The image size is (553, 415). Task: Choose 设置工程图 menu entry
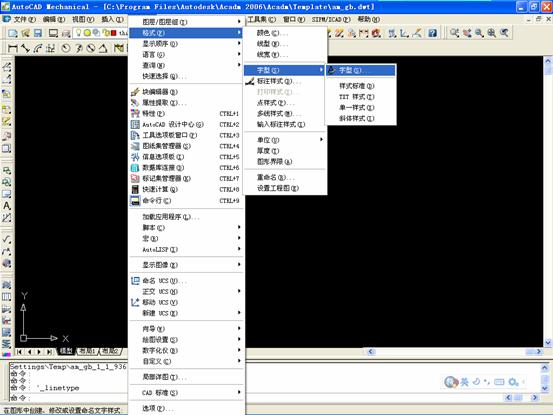click(x=285, y=188)
